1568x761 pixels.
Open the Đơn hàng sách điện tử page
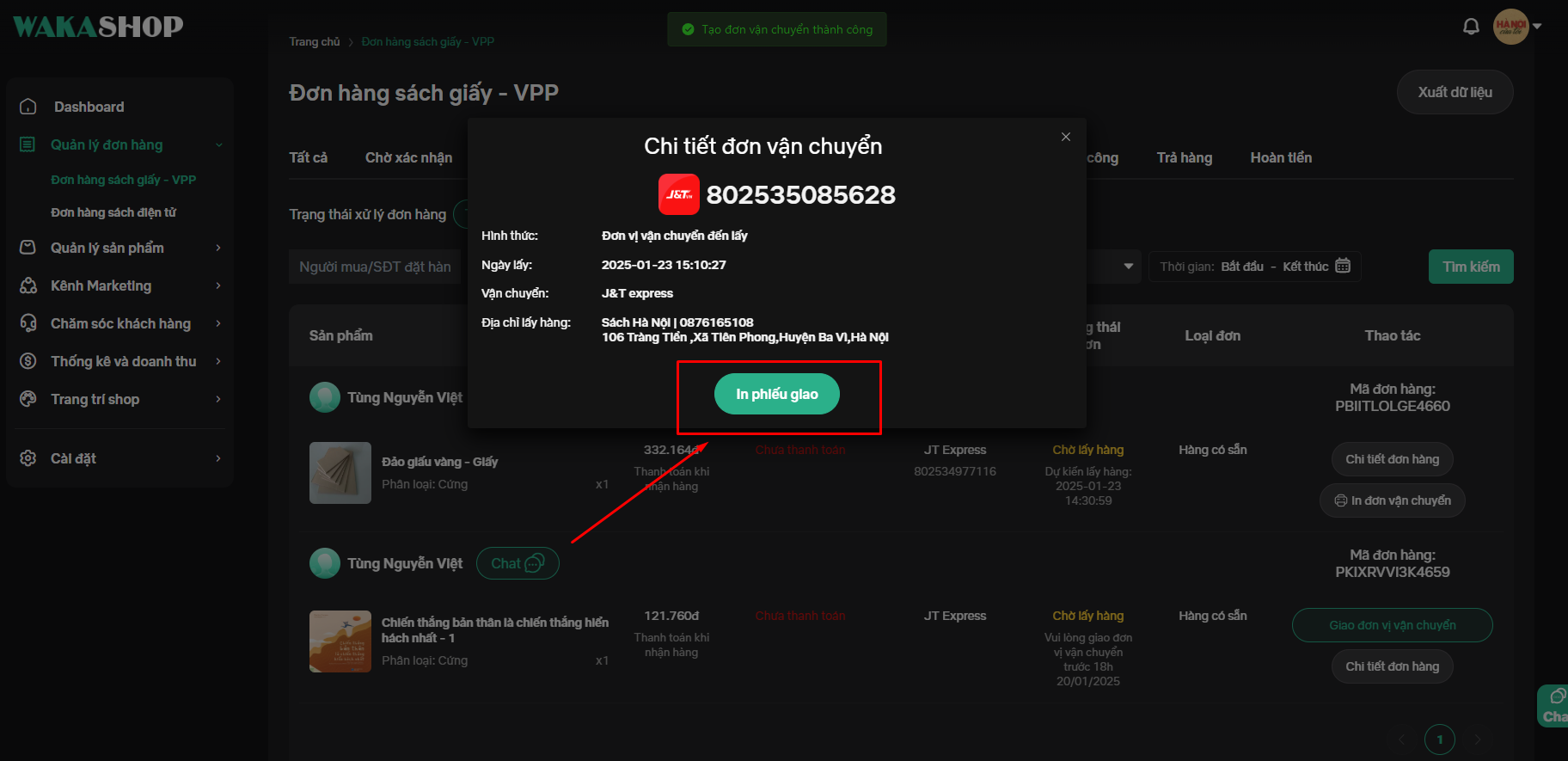(113, 212)
